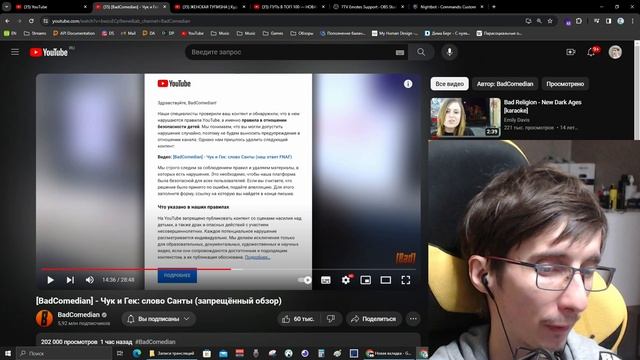Open 'Bad Religion - New Dark Ages' title

[x=542, y=106]
